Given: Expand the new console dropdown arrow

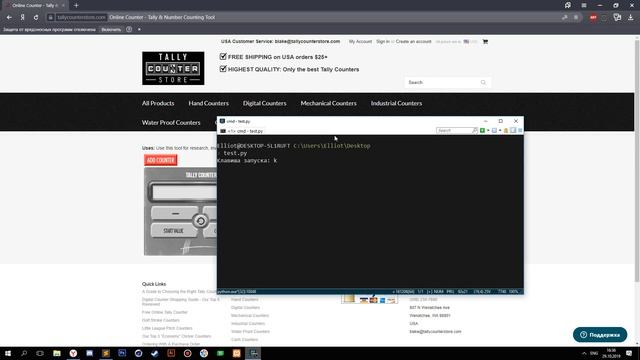Looking at the screenshot, I should (488, 131).
